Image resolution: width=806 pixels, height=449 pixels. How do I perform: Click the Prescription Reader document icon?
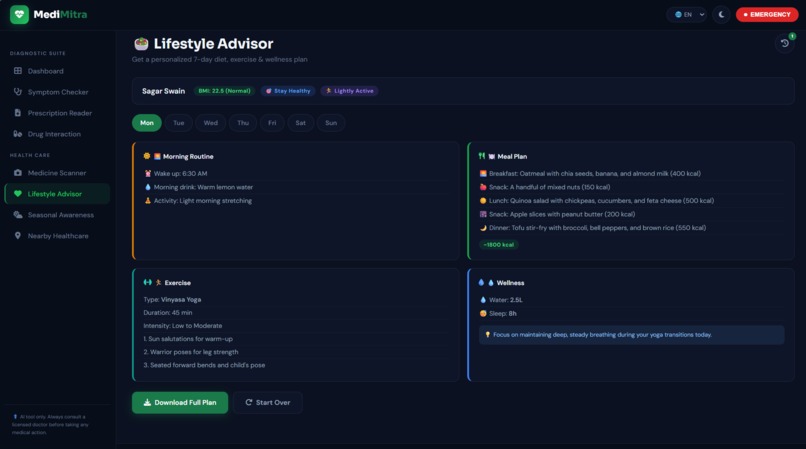pyautogui.click(x=18, y=113)
